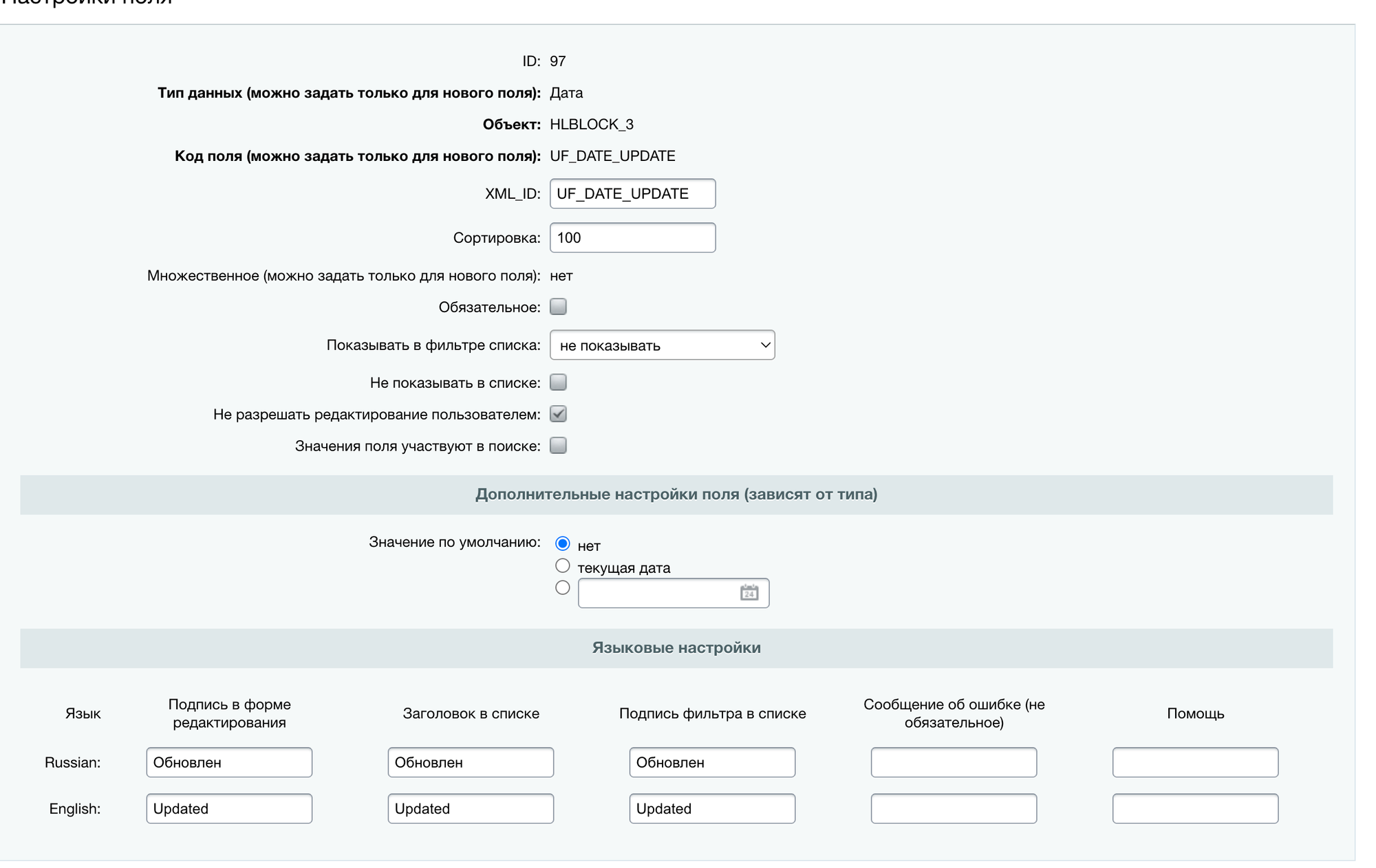Expand Показывать в фильтре списка dropdown
The height and width of the screenshot is (868, 1376).
click(x=662, y=345)
